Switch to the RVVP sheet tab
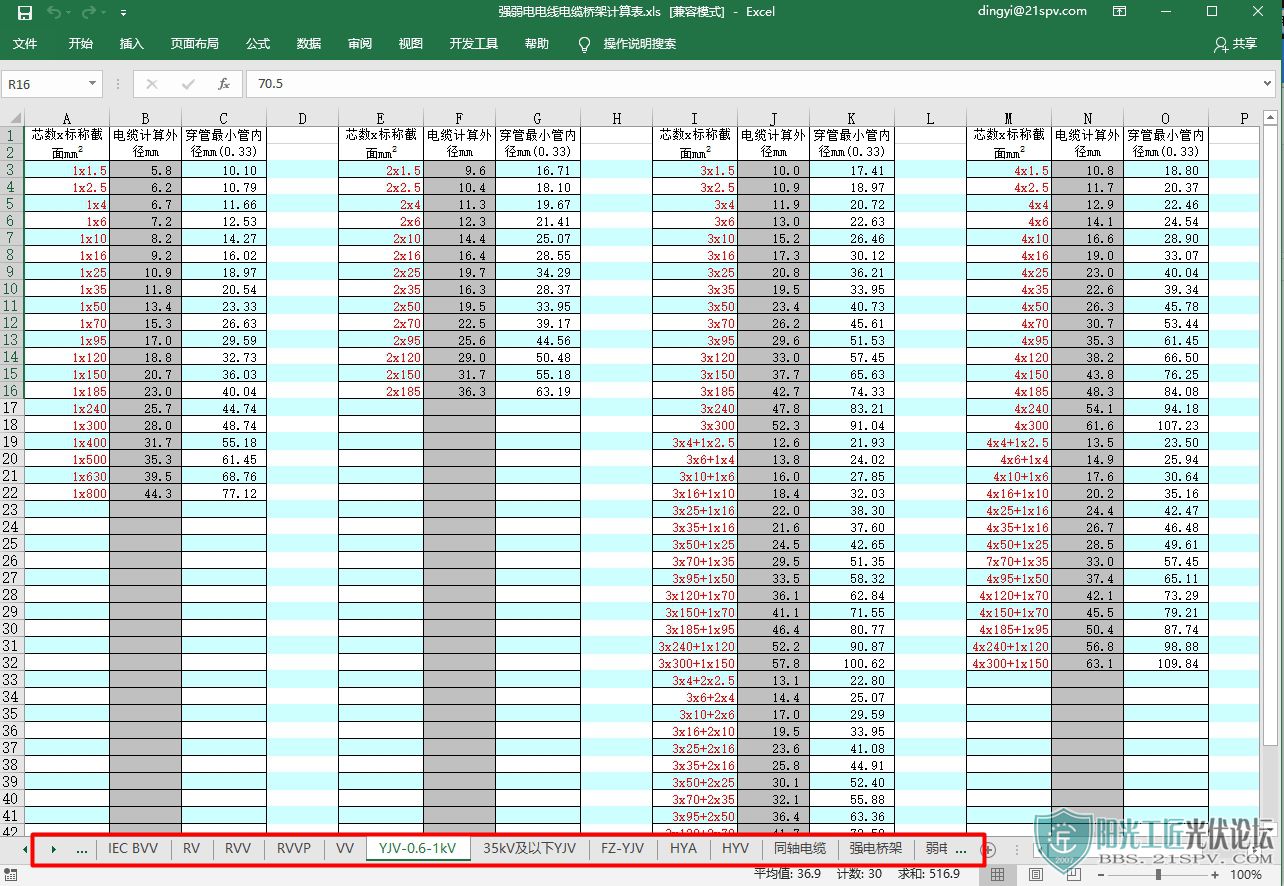 point(293,848)
